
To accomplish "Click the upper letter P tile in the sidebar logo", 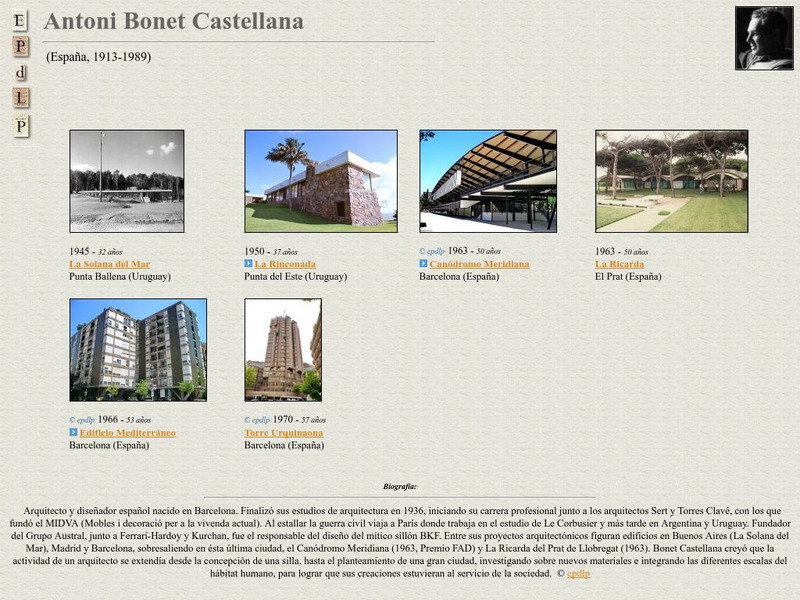I will 19,48.
